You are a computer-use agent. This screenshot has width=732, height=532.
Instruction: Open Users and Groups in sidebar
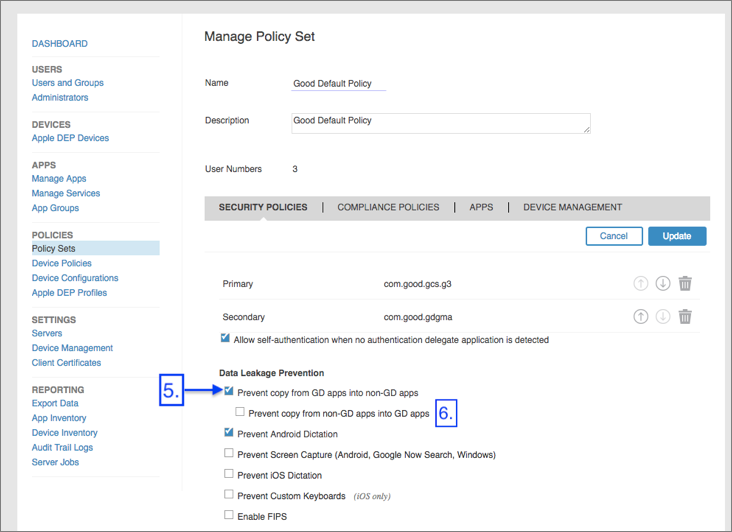point(67,83)
